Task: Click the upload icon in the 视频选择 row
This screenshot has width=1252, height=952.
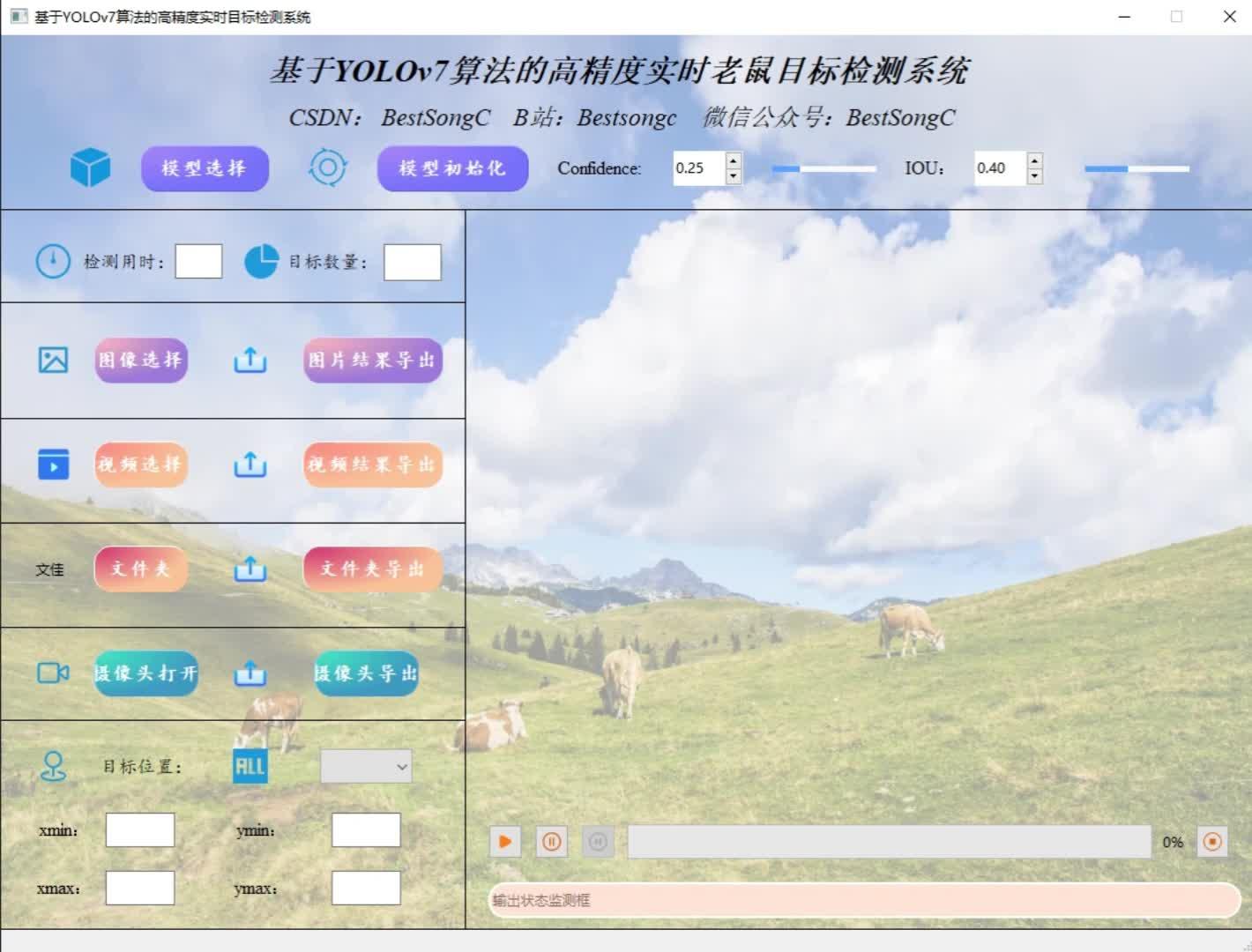Action: pos(250,465)
